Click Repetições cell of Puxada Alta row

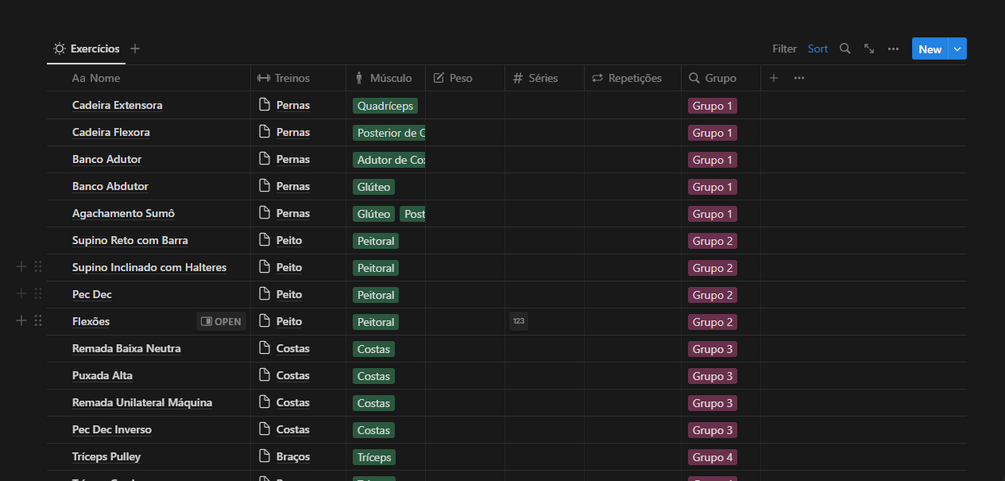pyautogui.click(x=633, y=375)
